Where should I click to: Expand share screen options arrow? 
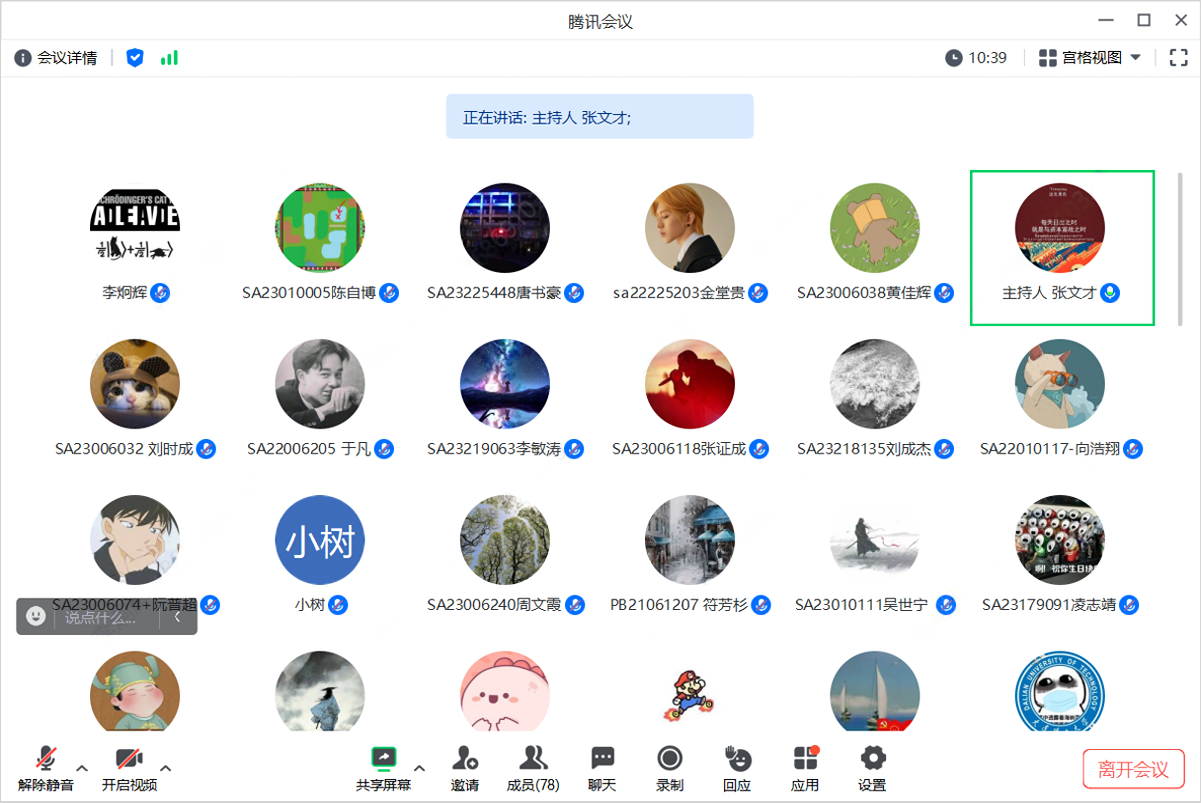(x=420, y=768)
